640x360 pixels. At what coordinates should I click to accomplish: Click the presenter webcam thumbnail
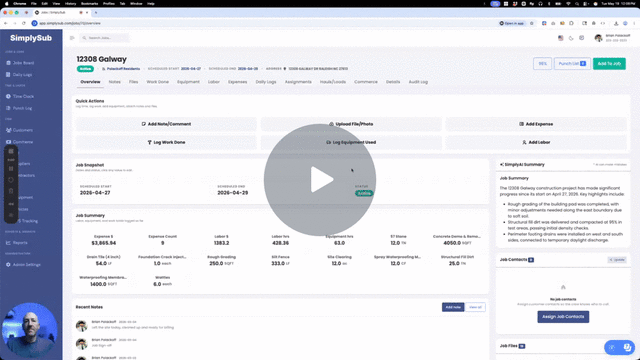tap(29, 331)
